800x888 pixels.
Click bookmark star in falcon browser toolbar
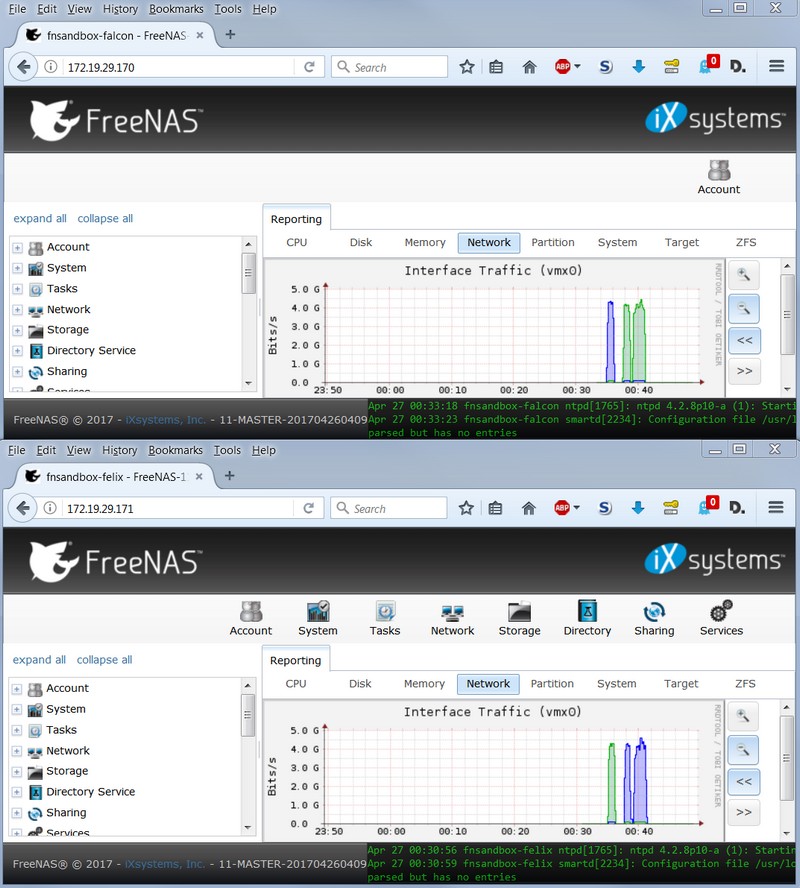467,67
